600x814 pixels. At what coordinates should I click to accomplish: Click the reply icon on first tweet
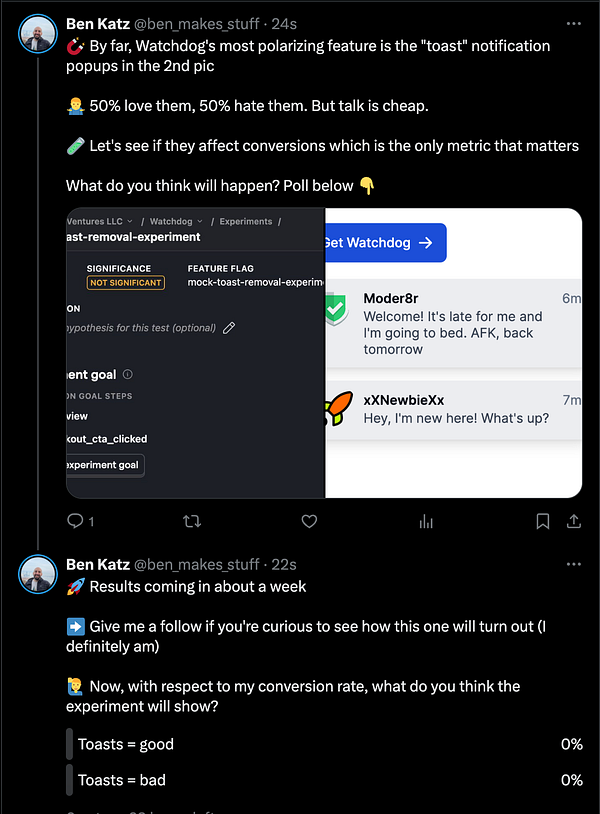(x=74, y=521)
